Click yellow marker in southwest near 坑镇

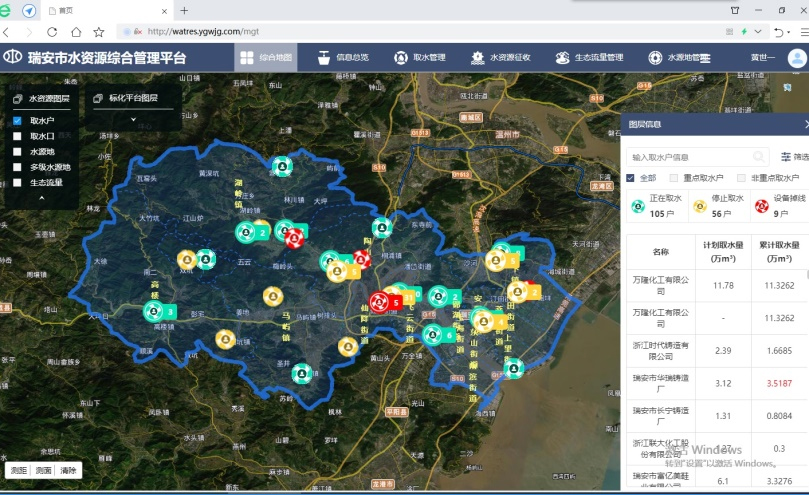pos(225,340)
